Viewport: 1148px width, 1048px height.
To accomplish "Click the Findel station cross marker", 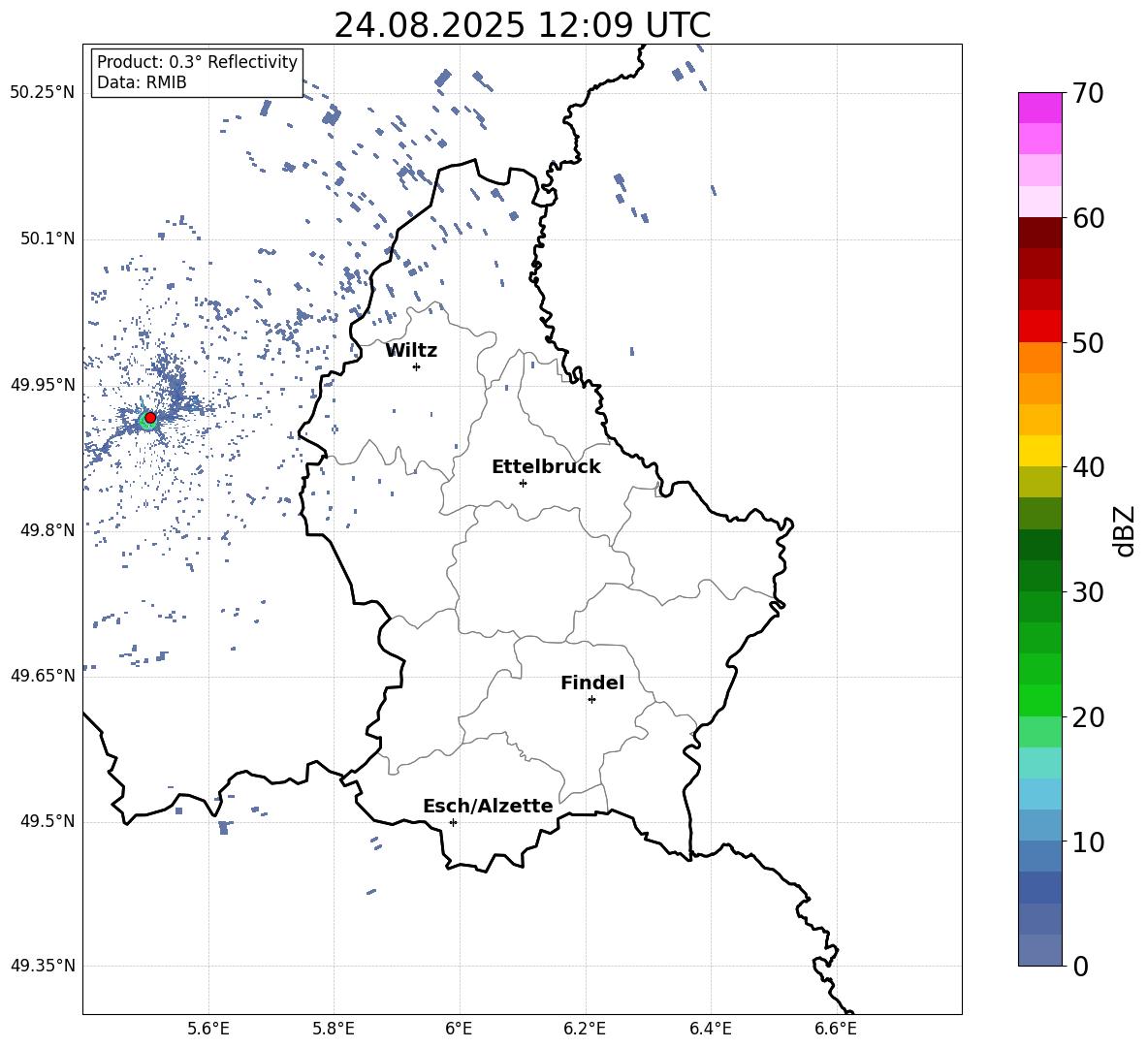I will [x=591, y=700].
